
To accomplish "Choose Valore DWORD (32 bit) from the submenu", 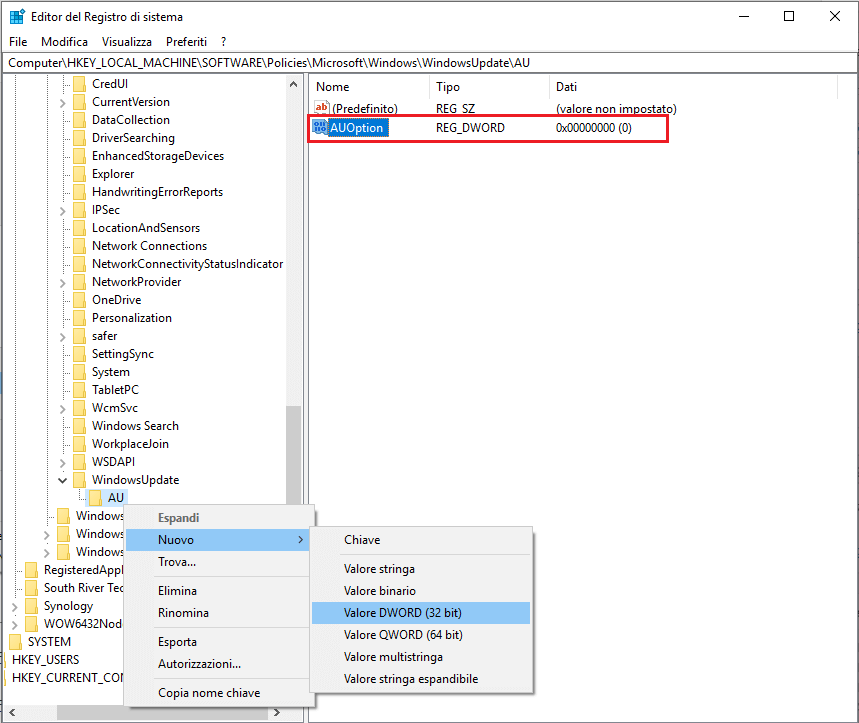I will (x=421, y=613).
